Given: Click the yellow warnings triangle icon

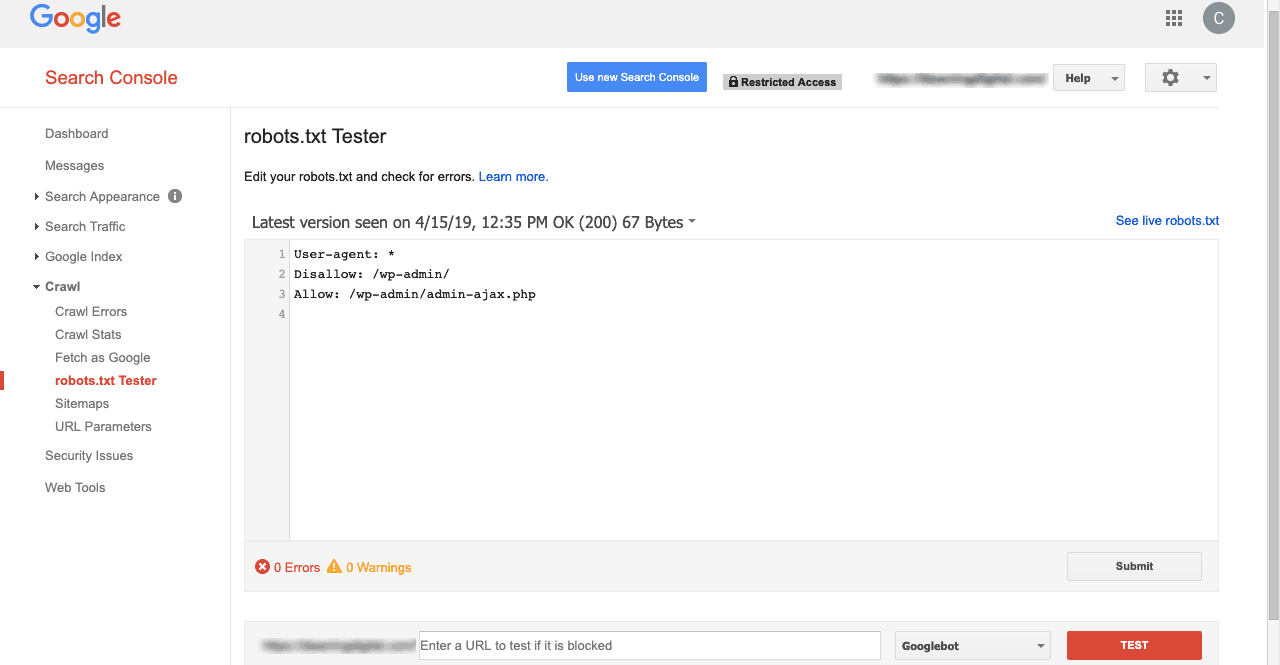Looking at the screenshot, I should 334,567.
